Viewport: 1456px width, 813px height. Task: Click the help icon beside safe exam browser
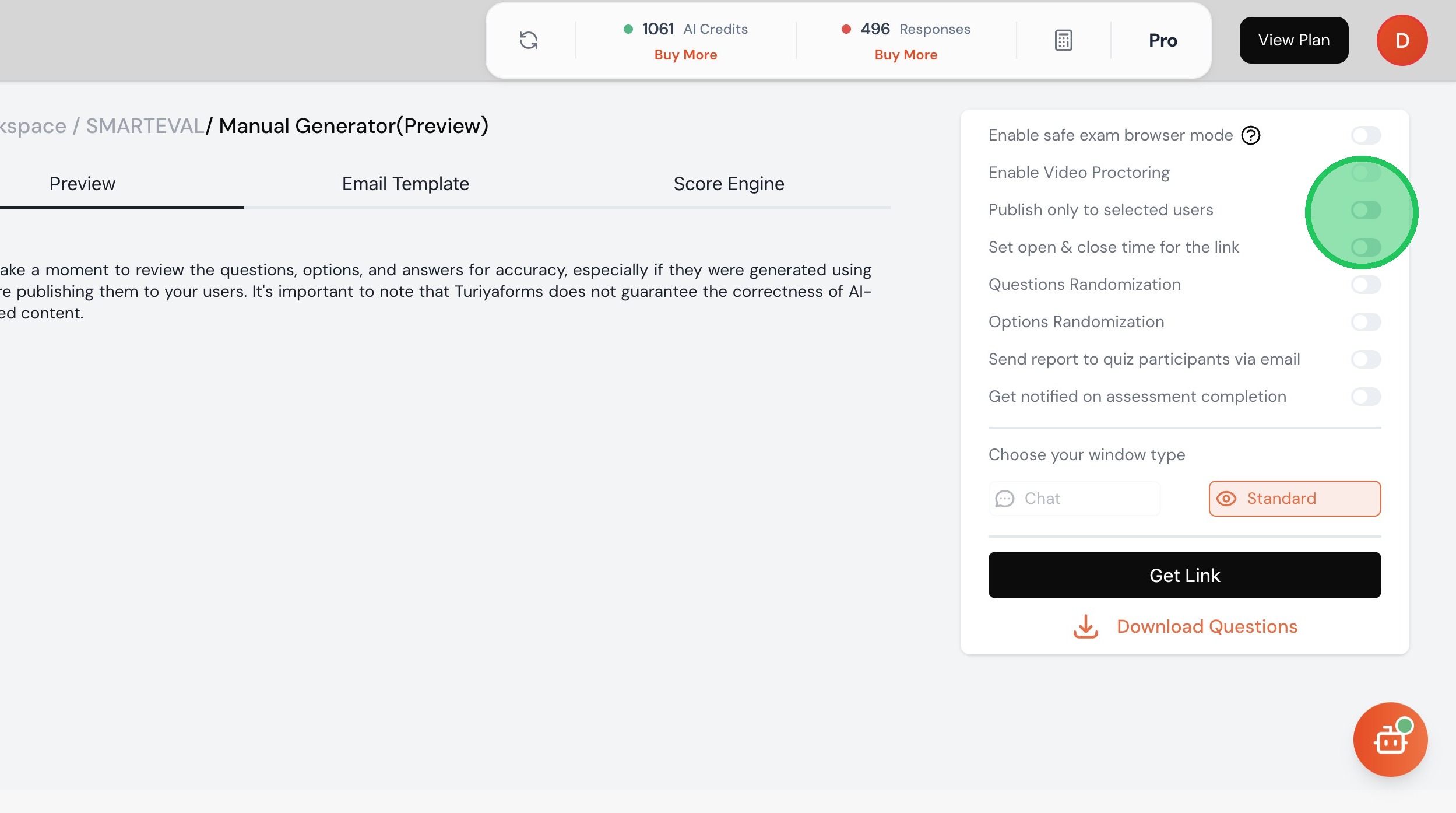point(1250,135)
